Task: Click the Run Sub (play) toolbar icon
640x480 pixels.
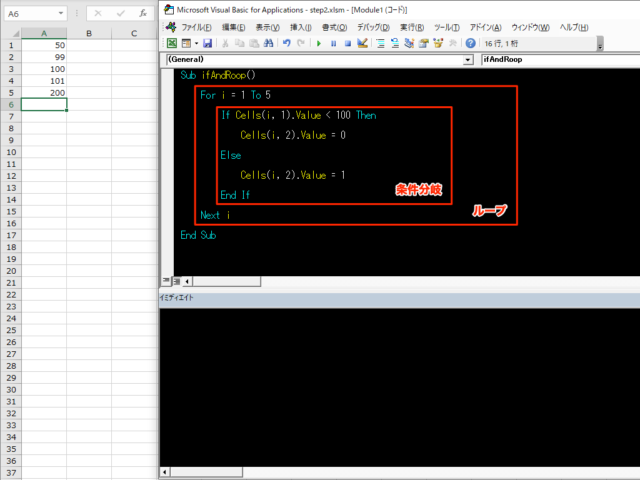Action: pyautogui.click(x=319, y=44)
